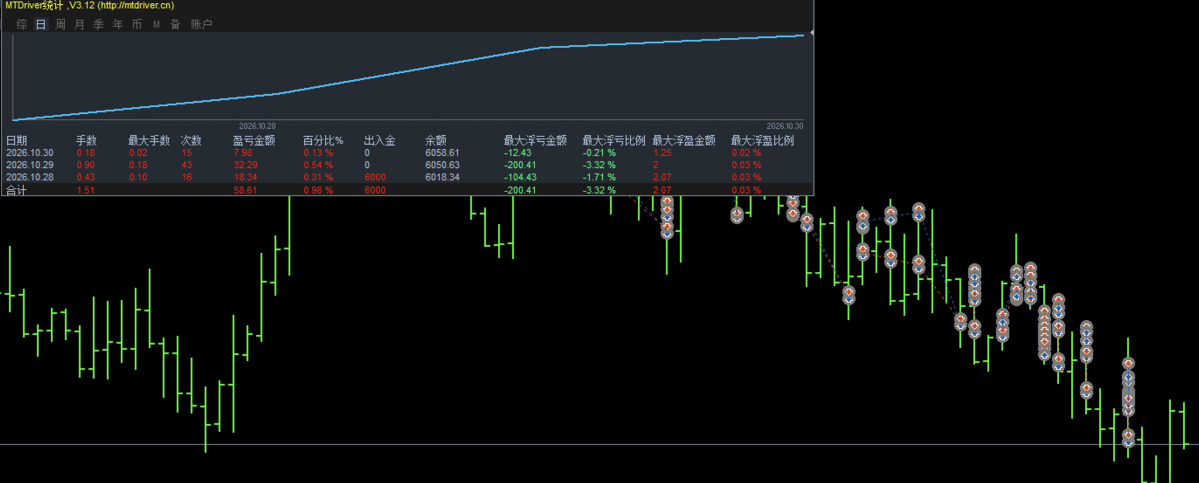The width and height of the screenshot is (1199, 483).
Task: Open the 币 symbol statistics tab
Action: pyautogui.click(x=136, y=24)
